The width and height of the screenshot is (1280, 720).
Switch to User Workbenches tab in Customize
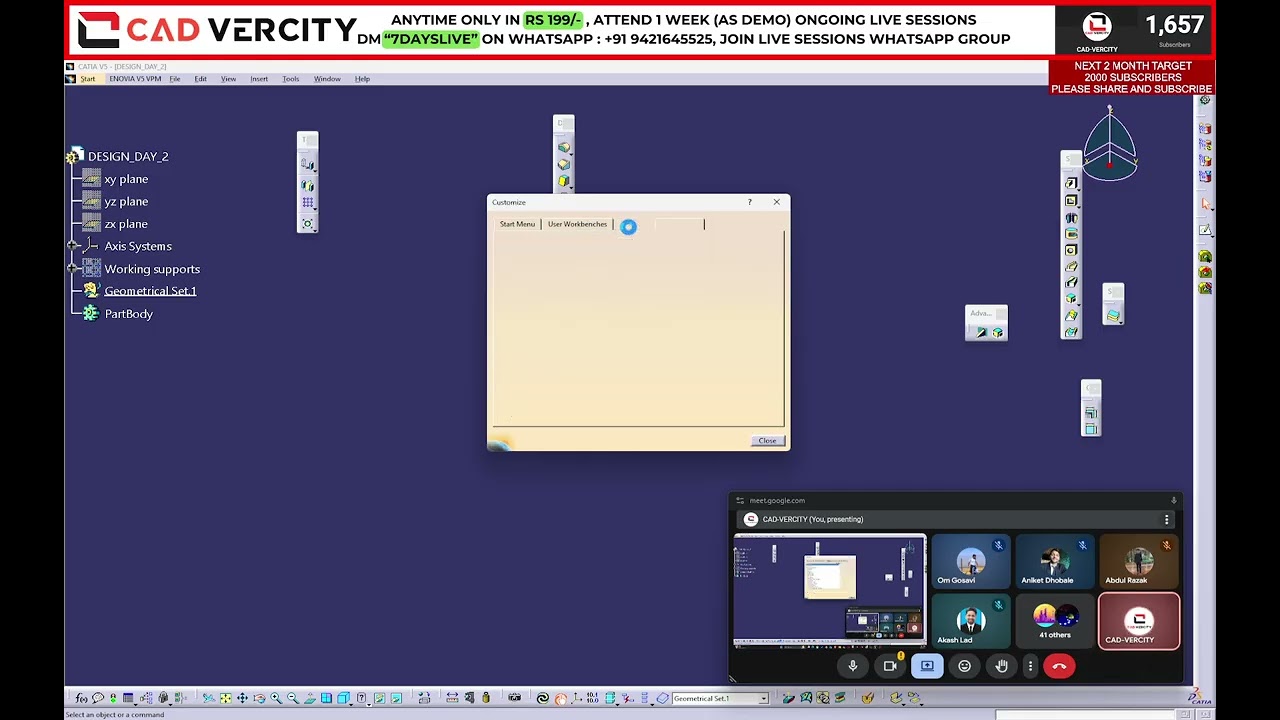[577, 224]
